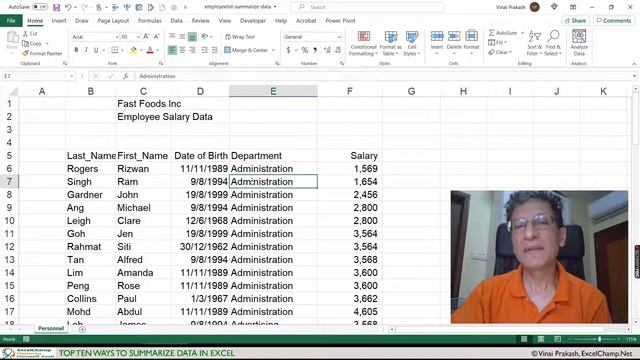This screenshot has height=360, width=640.
Task: Switch to the Formulas tab
Action: [x=149, y=20]
